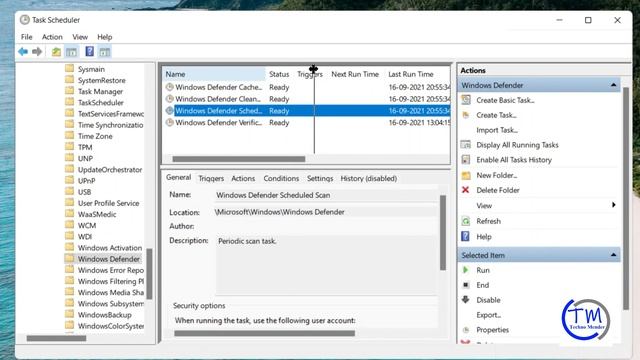Select the Time Synchronization folder
The height and width of the screenshot is (360, 640).
tap(110, 125)
